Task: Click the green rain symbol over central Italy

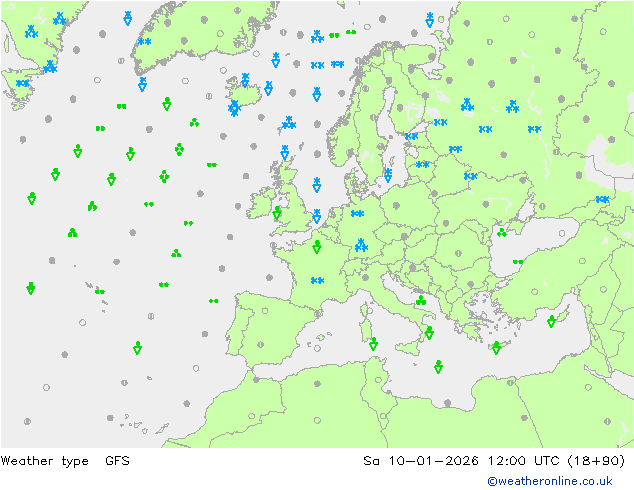Action: (x=421, y=300)
